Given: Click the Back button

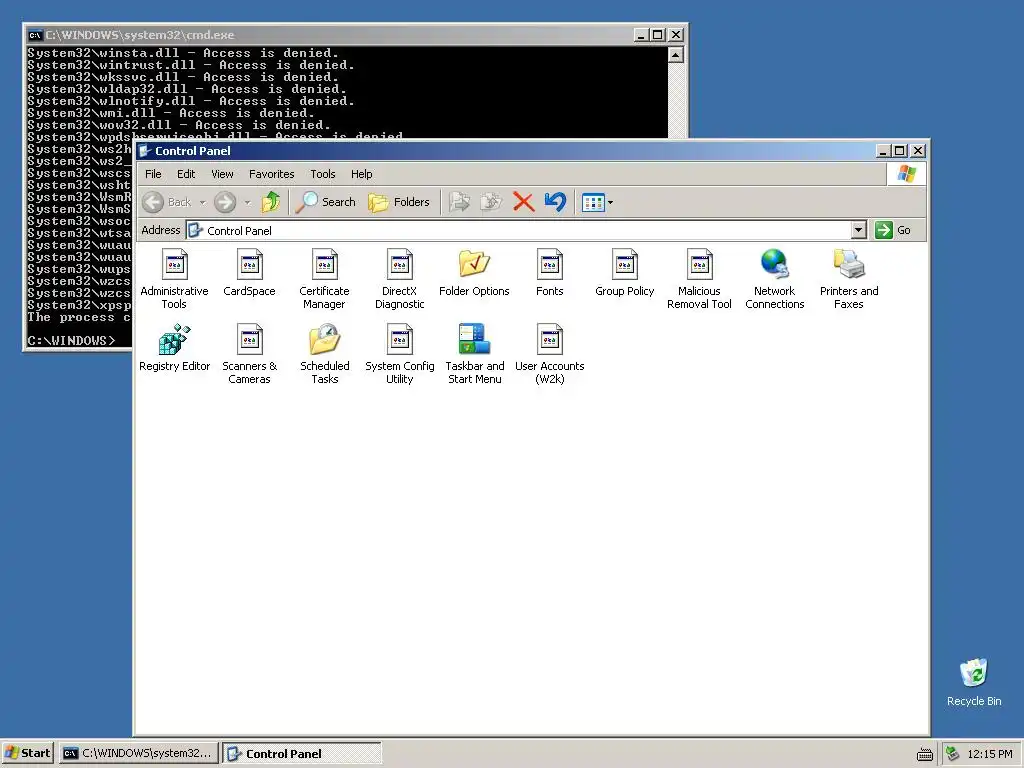Looking at the screenshot, I should 167,202.
